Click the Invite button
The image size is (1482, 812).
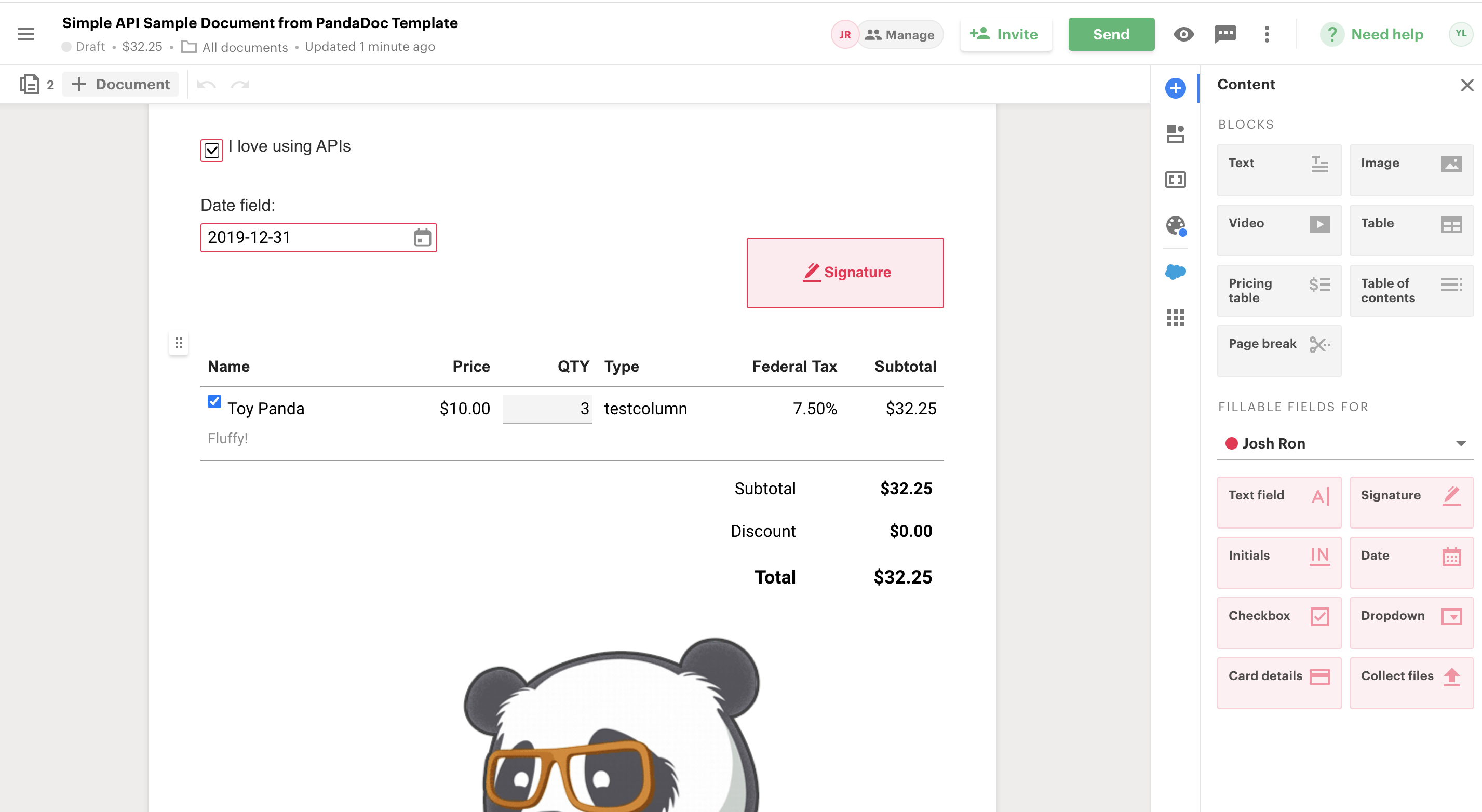1005,34
